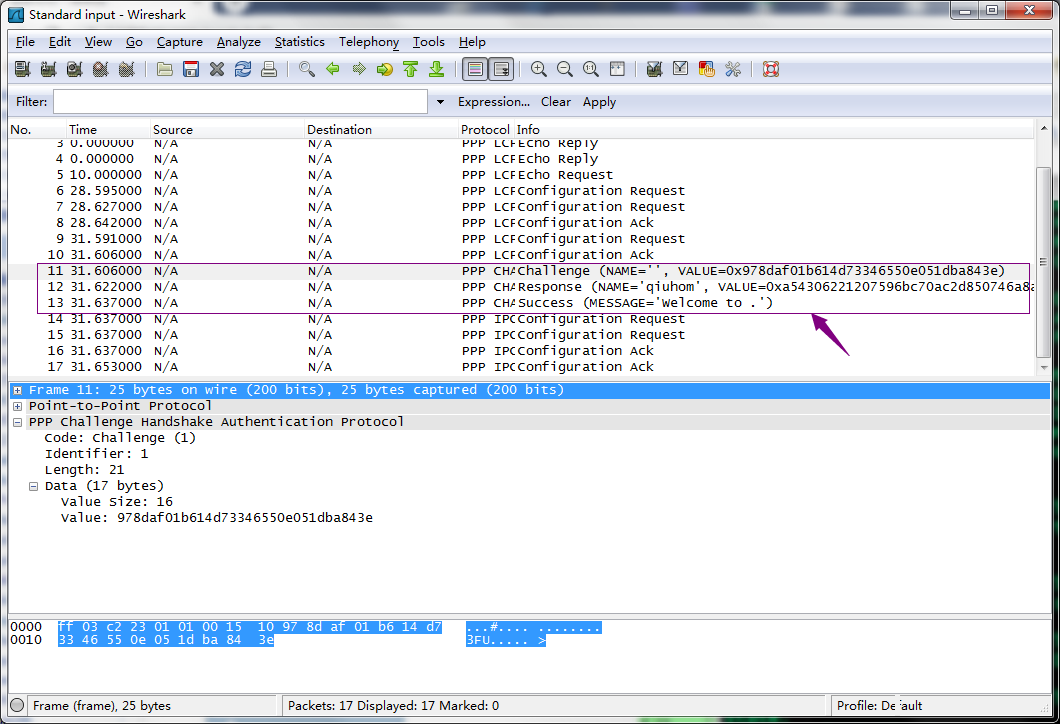The height and width of the screenshot is (724, 1060).
Task: Open the Analyze menu
Action: (239, 42)
